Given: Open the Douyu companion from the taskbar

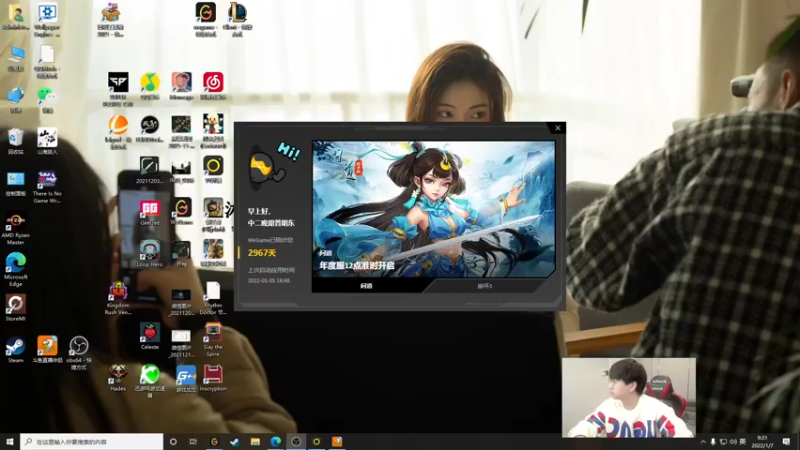Looking at the screenshot, I should click(337, 441).
